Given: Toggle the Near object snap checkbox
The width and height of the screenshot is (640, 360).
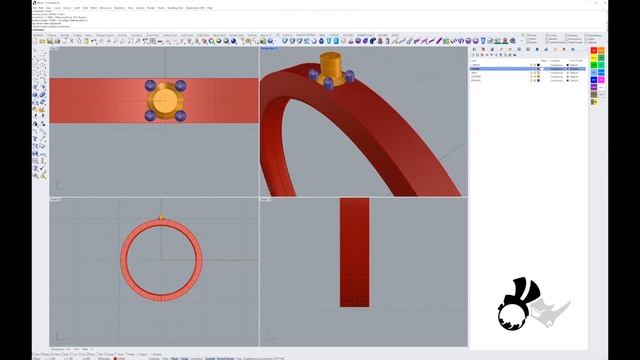Looking at the screenshot, I should tap(44, 354).
